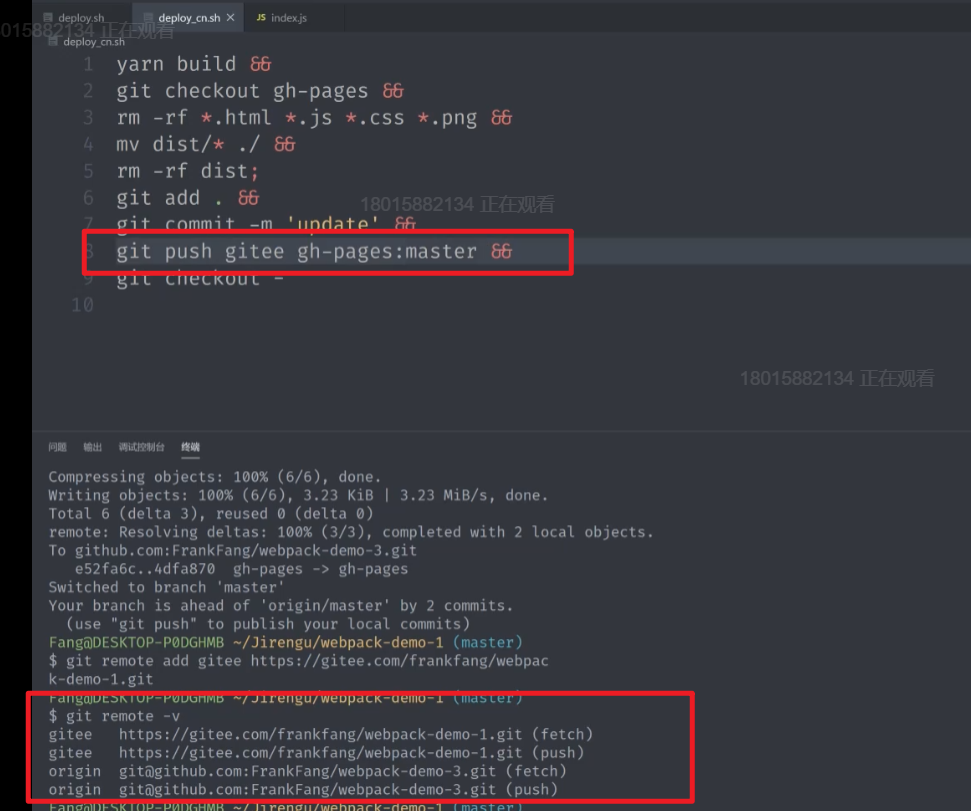Click the 'Writing objects' terminal line

pyautogui.click(x=298, y=495)
